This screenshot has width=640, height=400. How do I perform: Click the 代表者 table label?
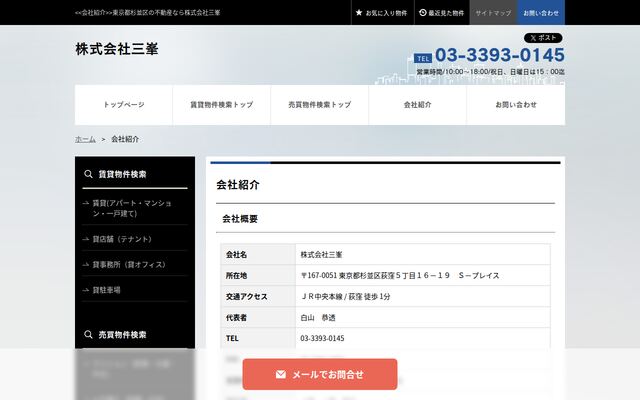coord(236,318)
